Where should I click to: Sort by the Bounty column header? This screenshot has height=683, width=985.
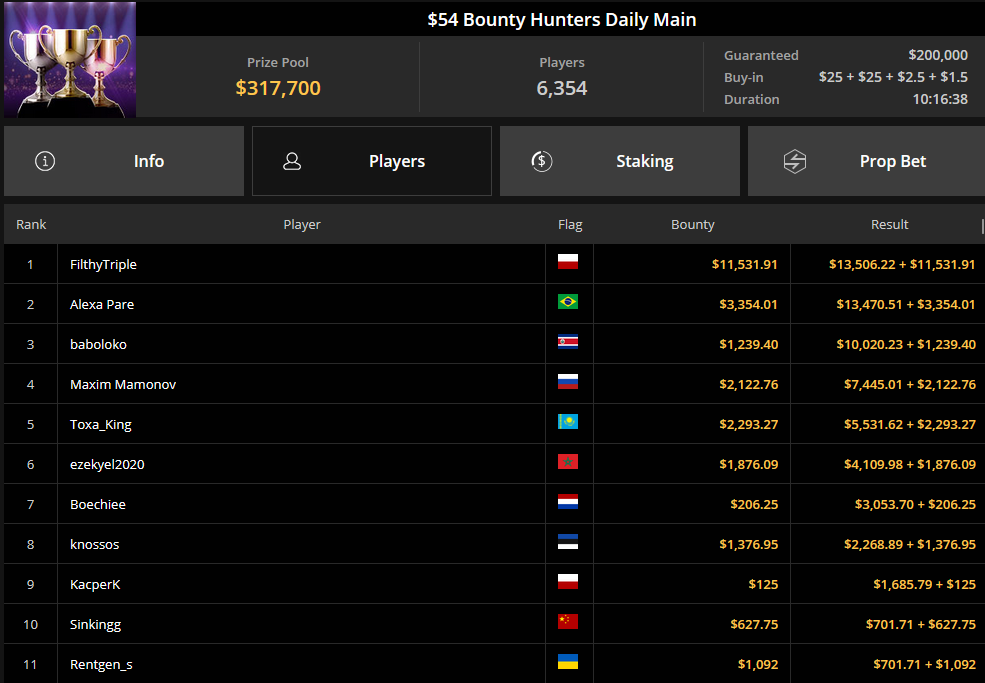tap(692, 224)
